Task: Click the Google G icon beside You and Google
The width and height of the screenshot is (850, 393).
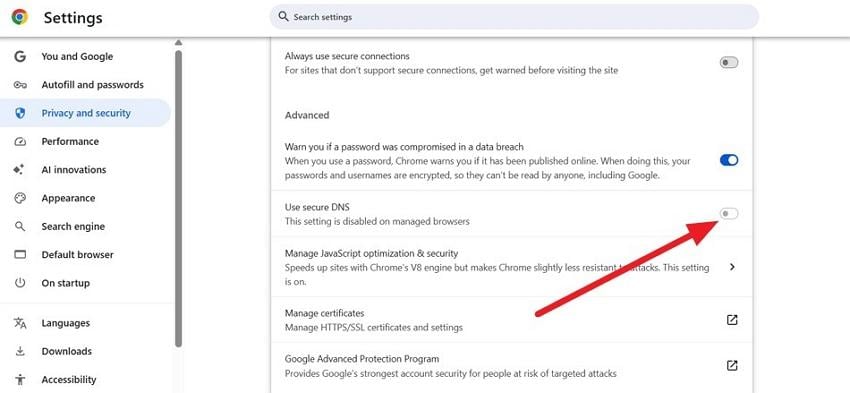Action: click(20, 56)
